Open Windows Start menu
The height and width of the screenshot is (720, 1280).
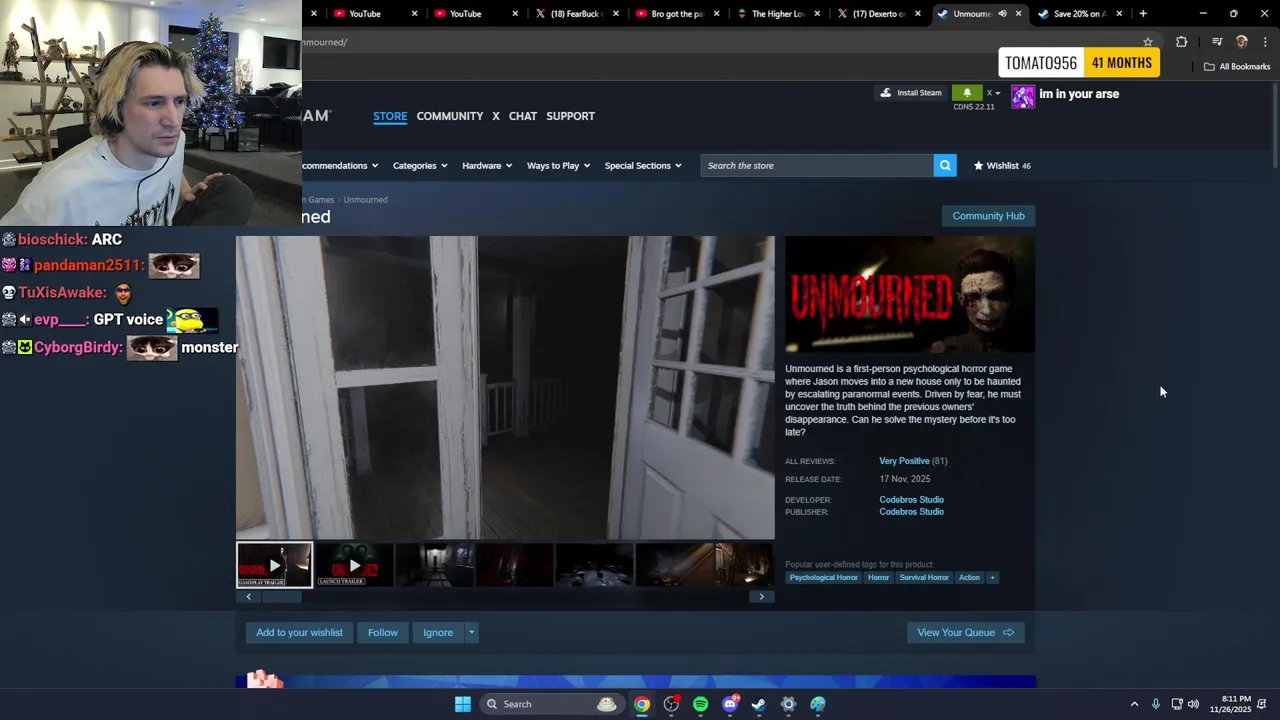pyautogui.click(x=463, y=704)
